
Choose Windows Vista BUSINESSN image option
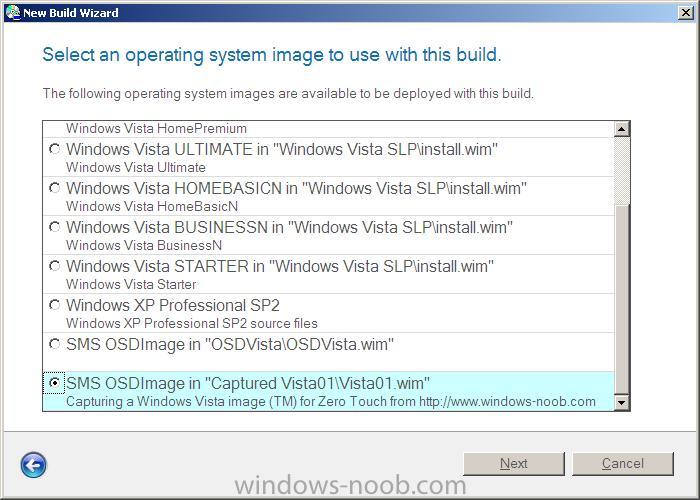[54, 227]
